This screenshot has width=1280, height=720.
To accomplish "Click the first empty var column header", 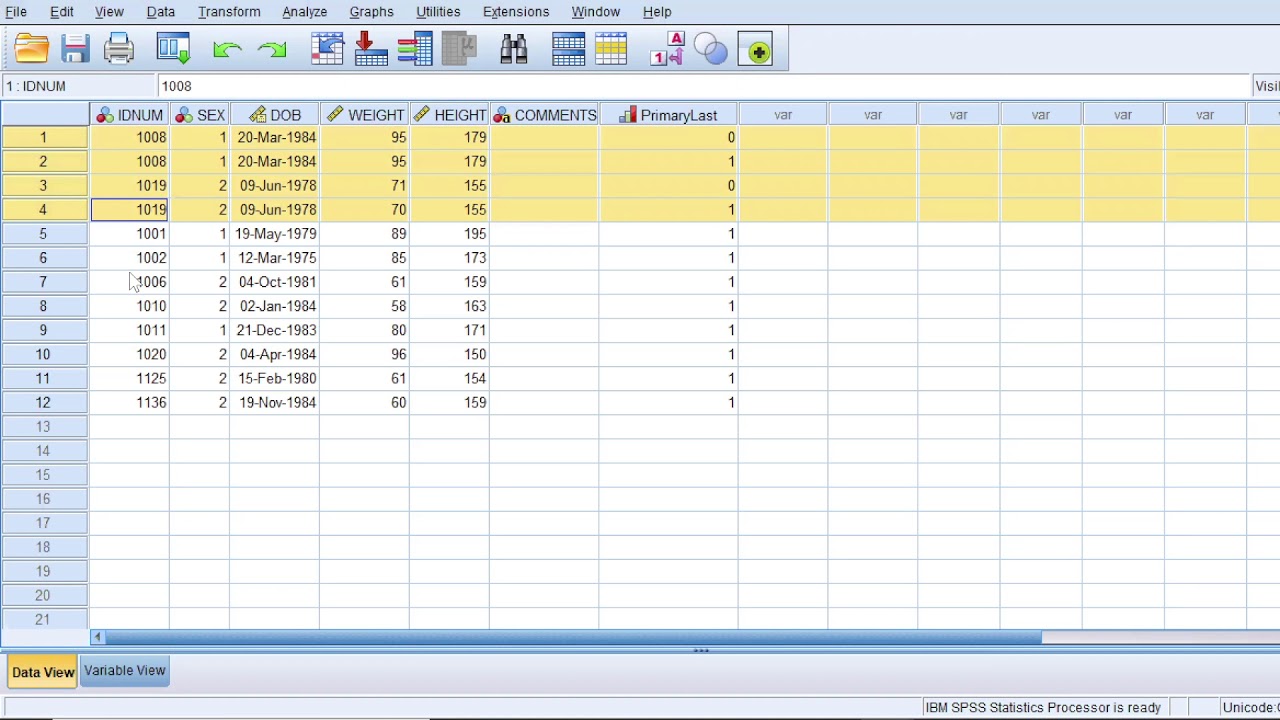I will click(783, 115).
